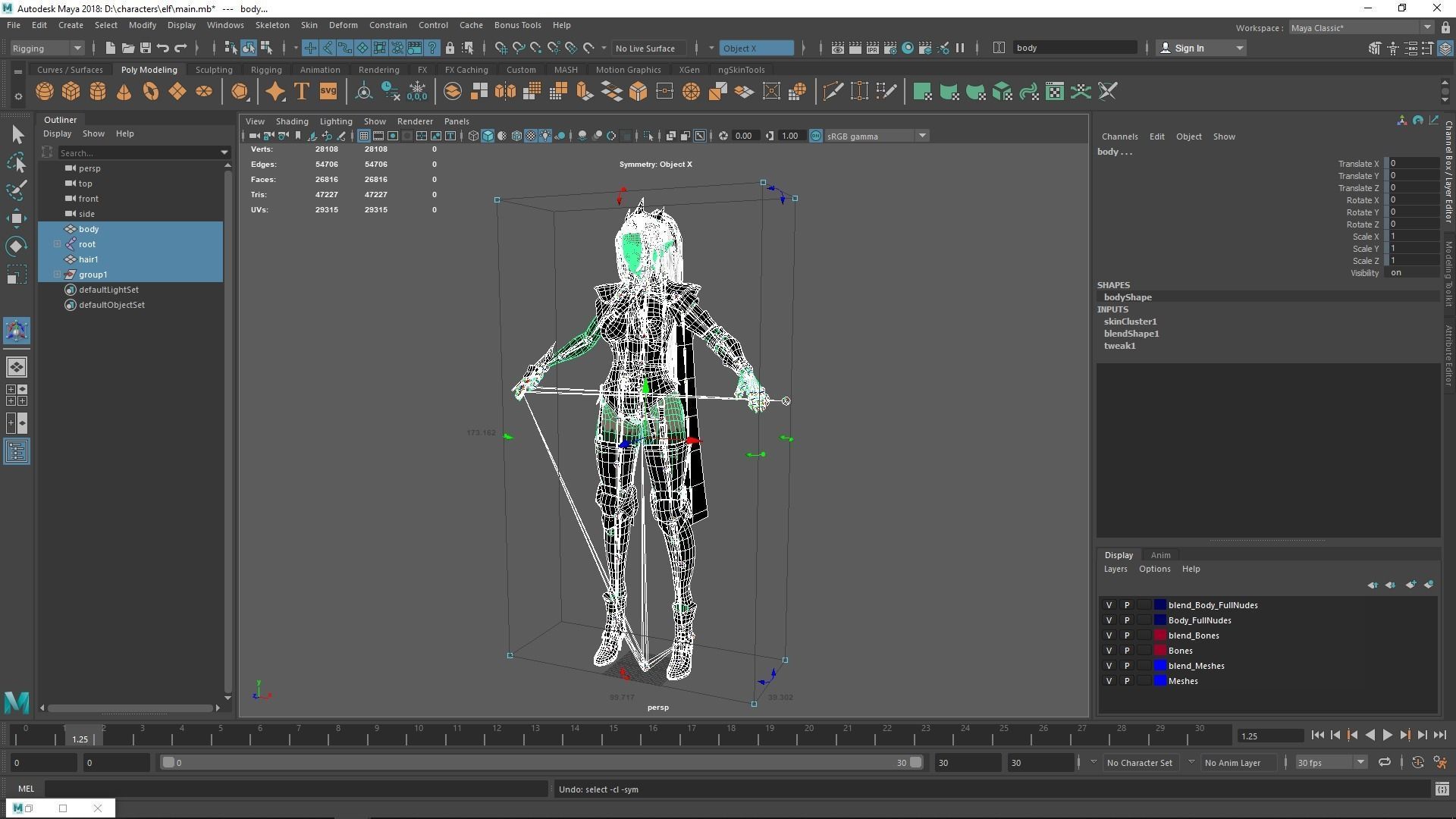This screenshot has width=1456, height=819.
Task: Open the Deform menu
Action: pyautogui.click(x=343, y=25)
